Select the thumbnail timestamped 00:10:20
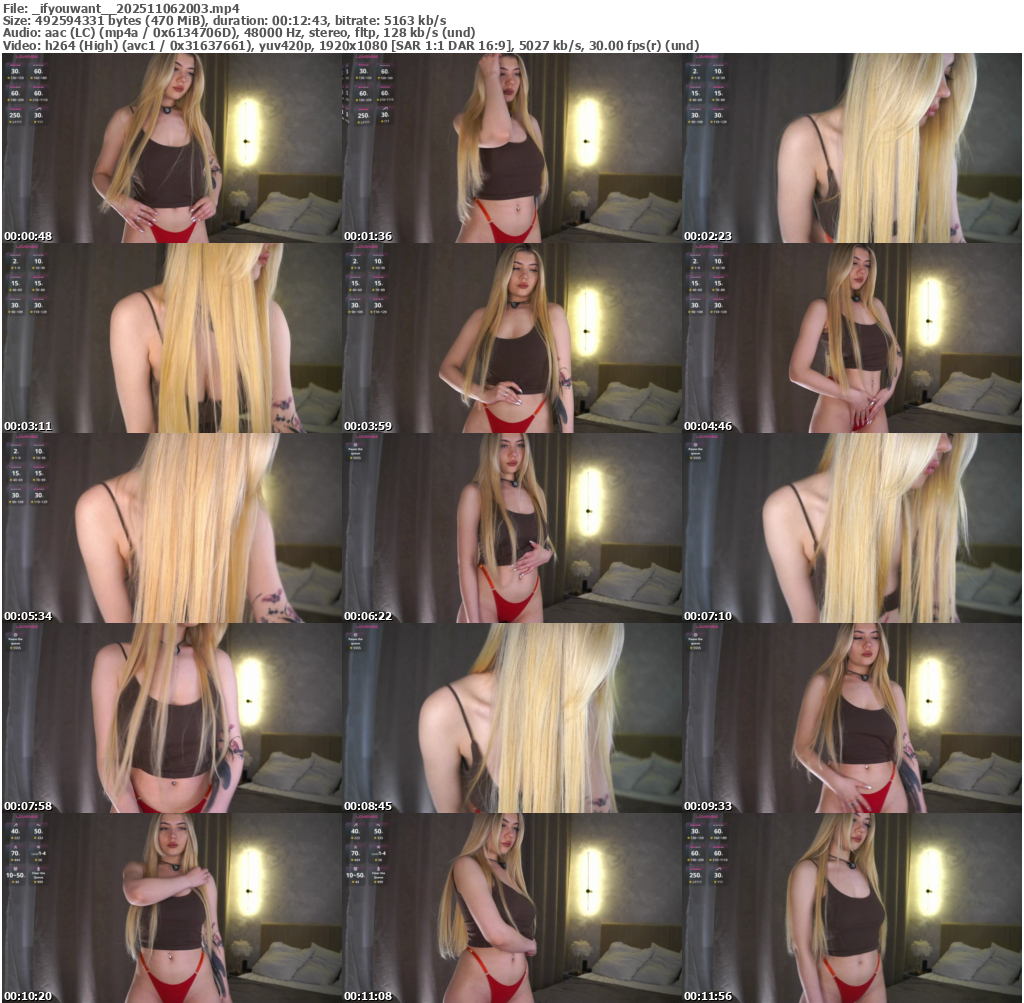1024x1003 pixels. [172, 908]
